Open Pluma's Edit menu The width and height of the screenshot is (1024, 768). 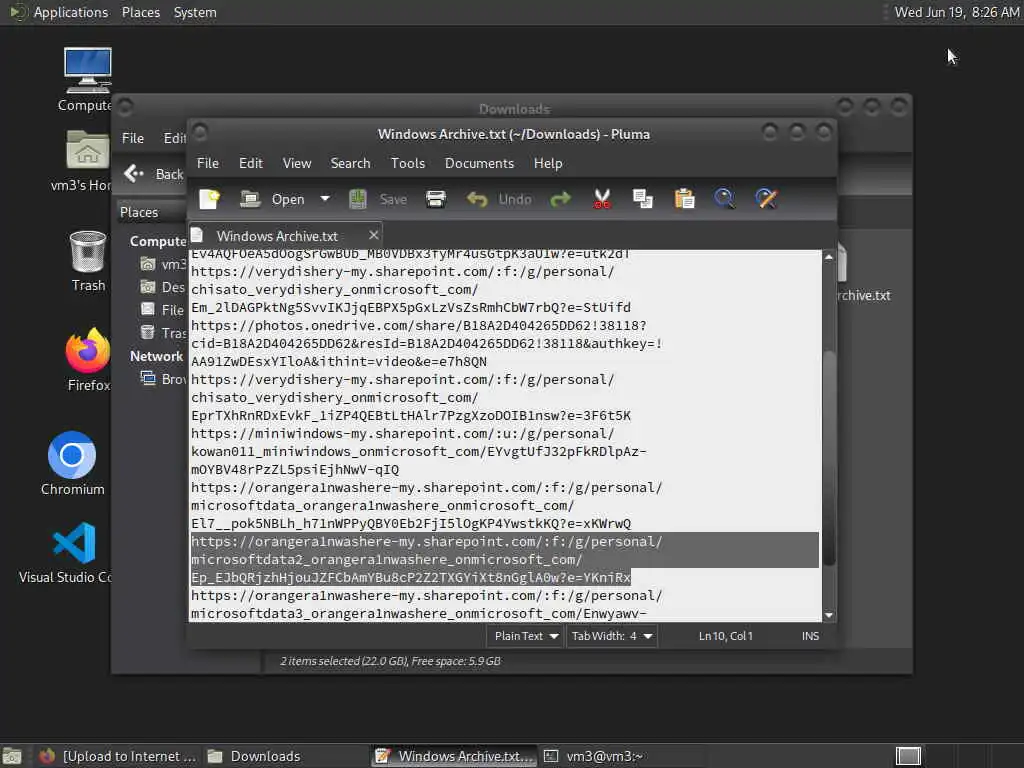point(251,163)
